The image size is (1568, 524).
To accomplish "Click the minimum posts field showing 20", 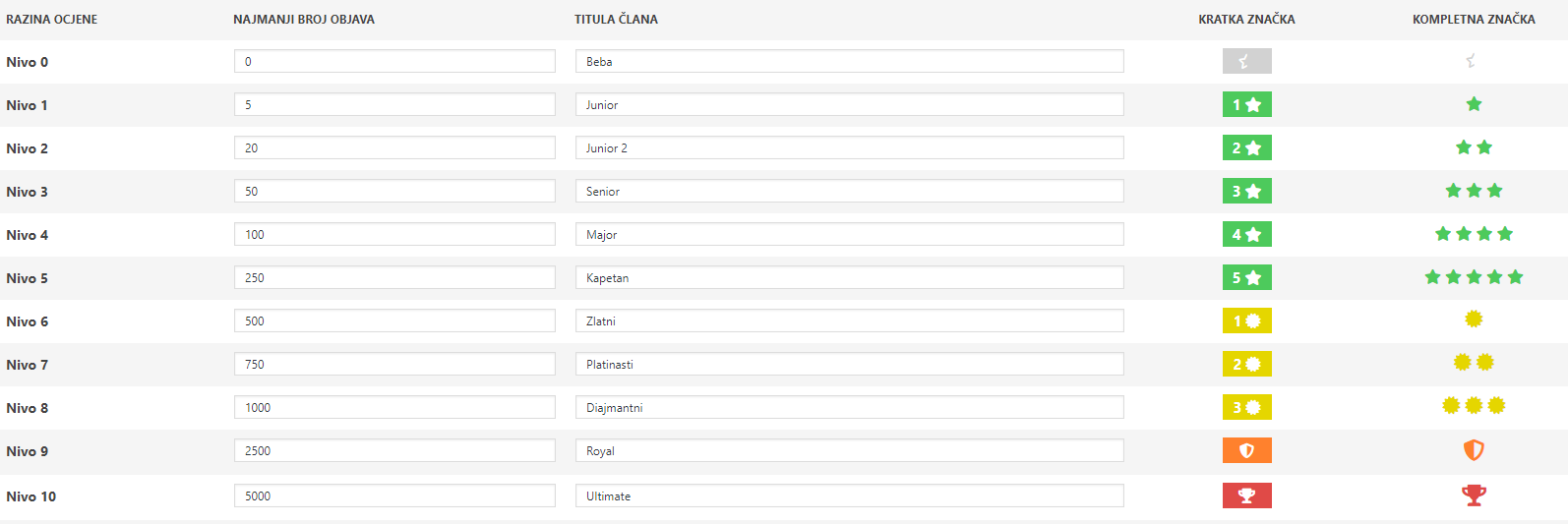I will [394, 148].
